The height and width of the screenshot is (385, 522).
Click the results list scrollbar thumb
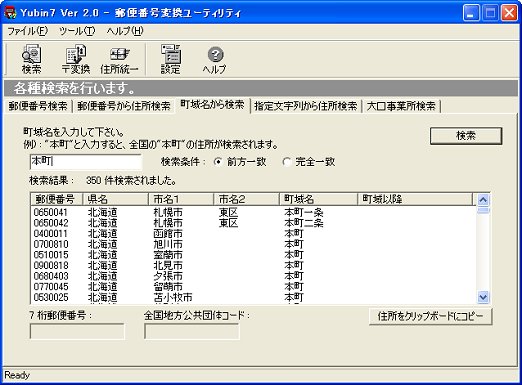point(483,210)
